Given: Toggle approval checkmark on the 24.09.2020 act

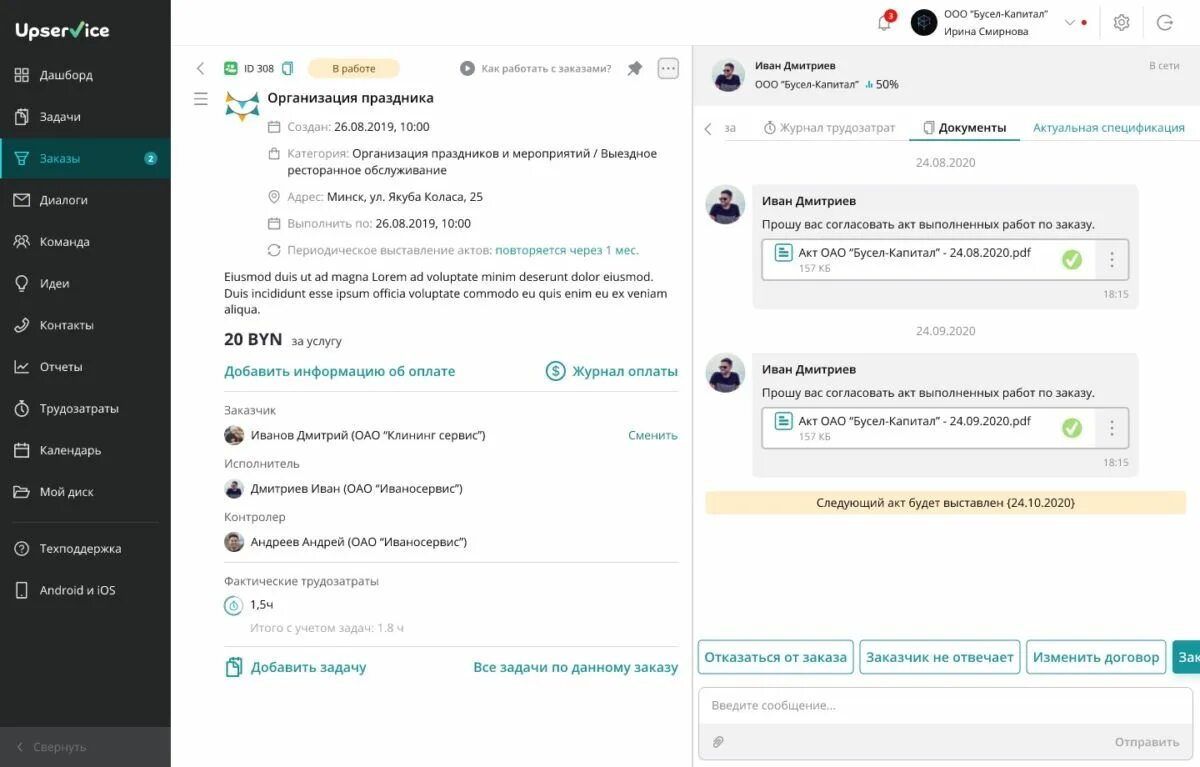Looking at the screenshot, I should click(1072, 427).
